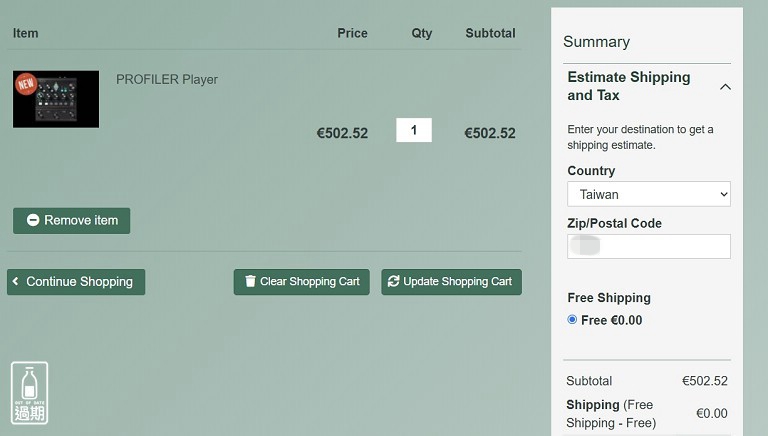Click the Price column header

coord(352,33)
